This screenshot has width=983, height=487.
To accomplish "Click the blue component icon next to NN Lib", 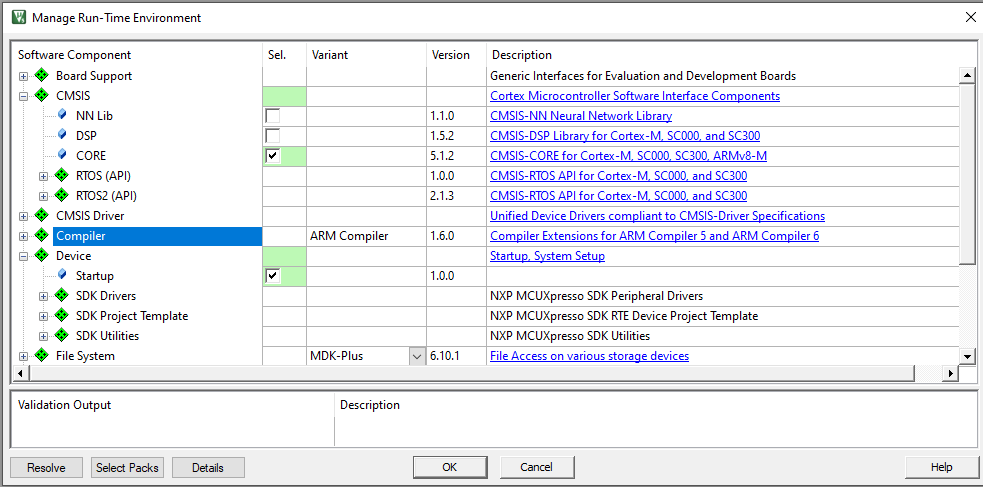I will 62,116.
